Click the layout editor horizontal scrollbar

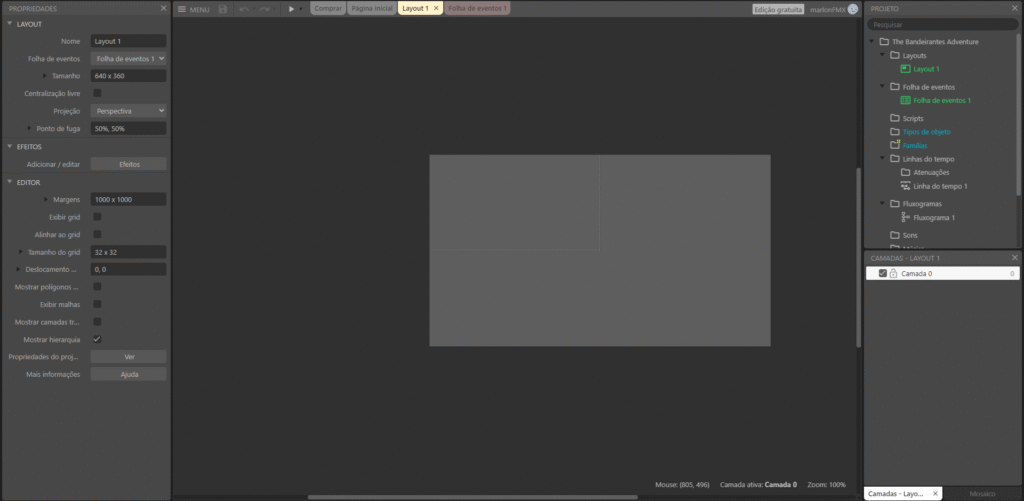[x=473, y=497]
